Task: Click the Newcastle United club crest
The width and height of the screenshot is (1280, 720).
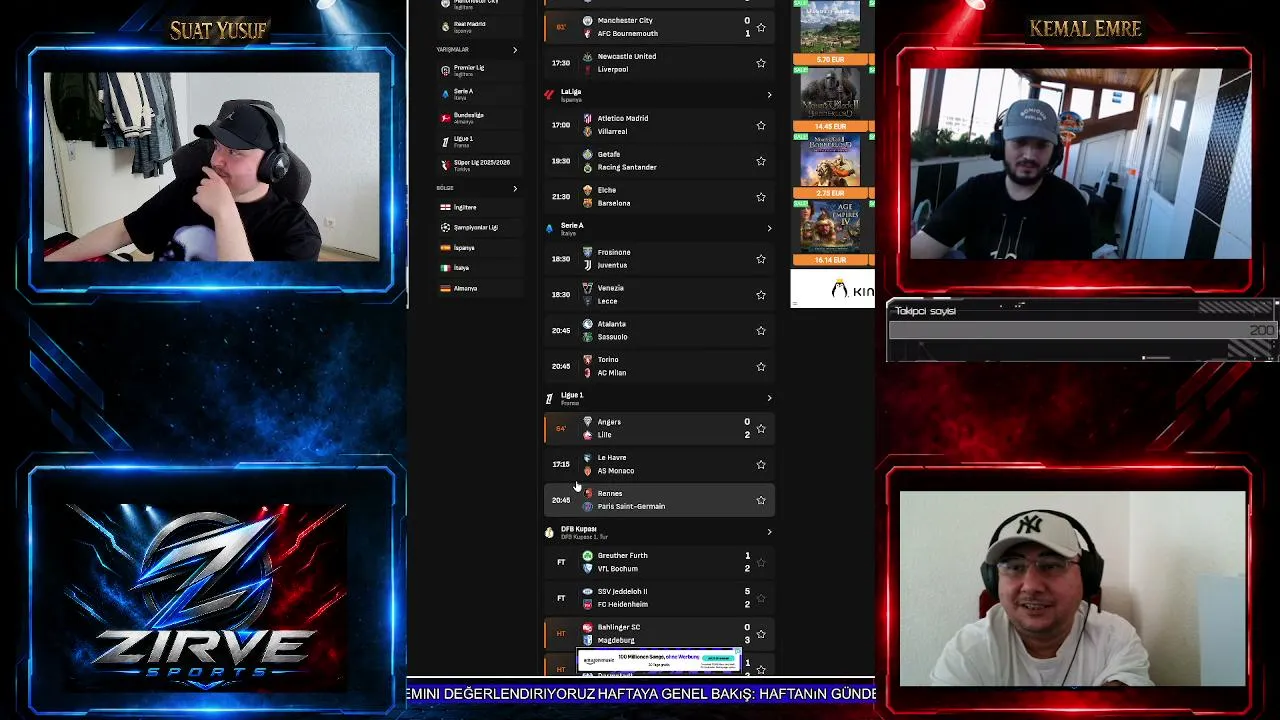Action: [588, 56]
